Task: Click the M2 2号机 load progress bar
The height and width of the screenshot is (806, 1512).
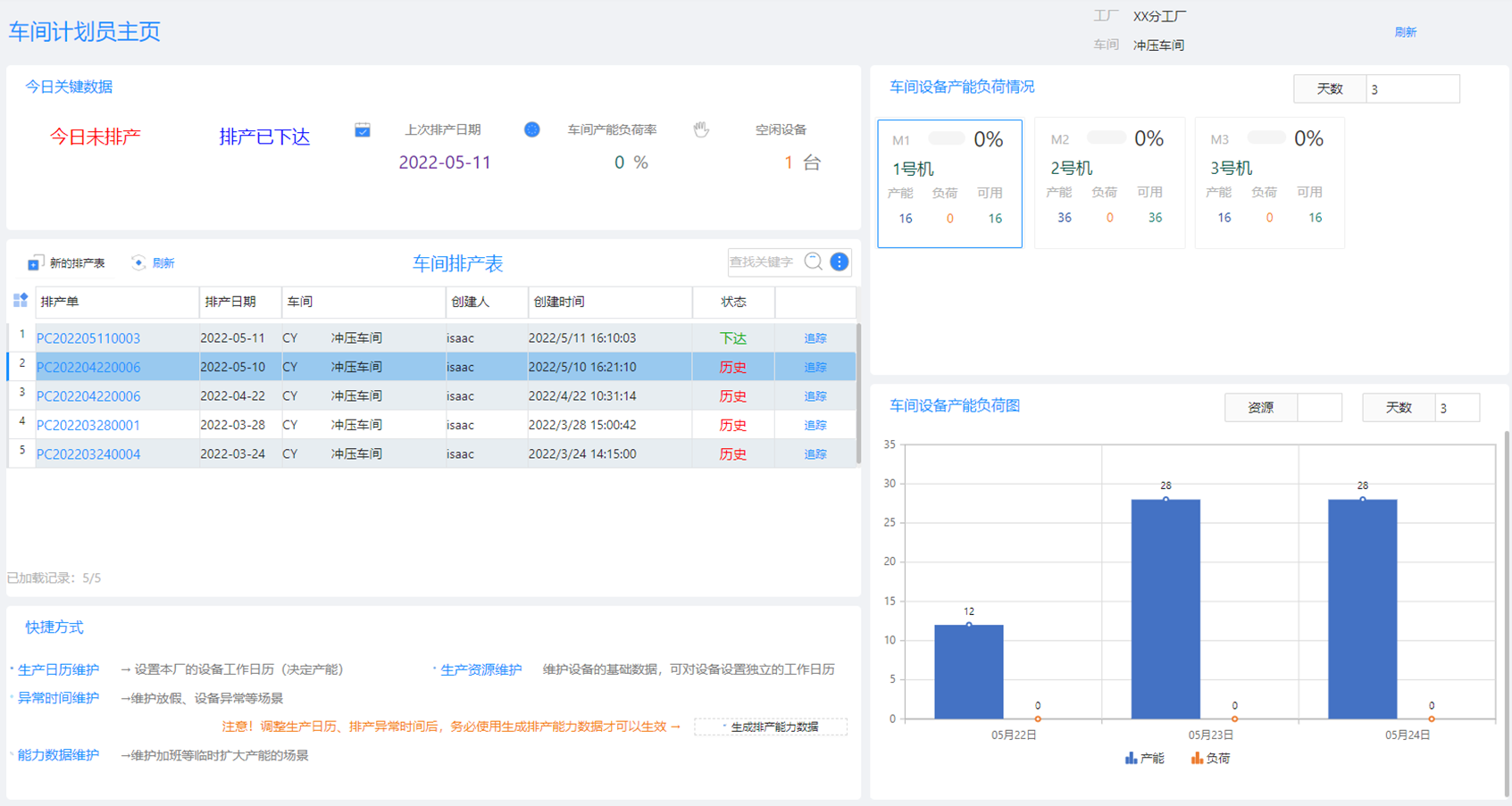Action: click(1107, 138)
